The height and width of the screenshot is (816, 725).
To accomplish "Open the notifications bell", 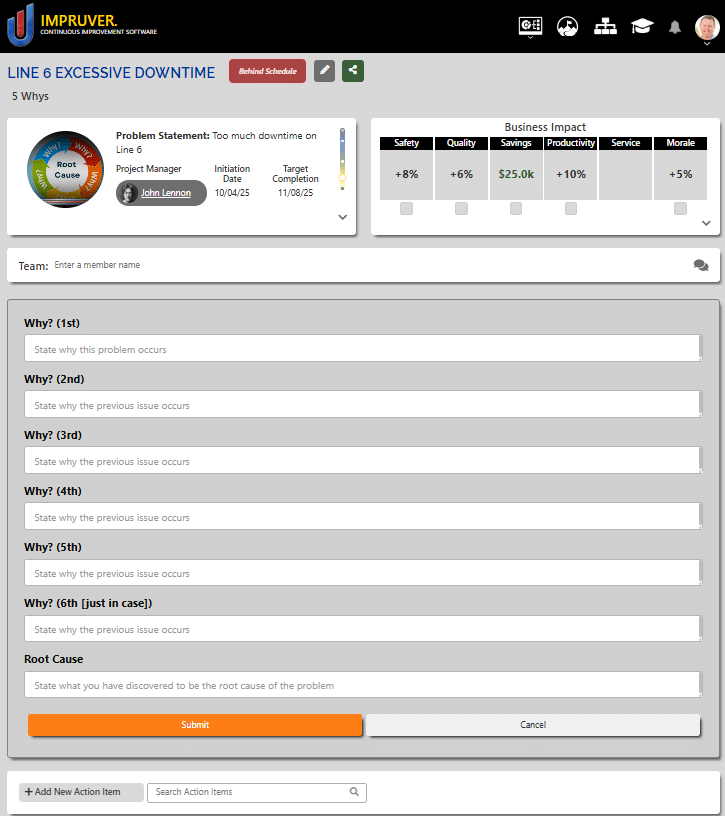I will 675,27.
